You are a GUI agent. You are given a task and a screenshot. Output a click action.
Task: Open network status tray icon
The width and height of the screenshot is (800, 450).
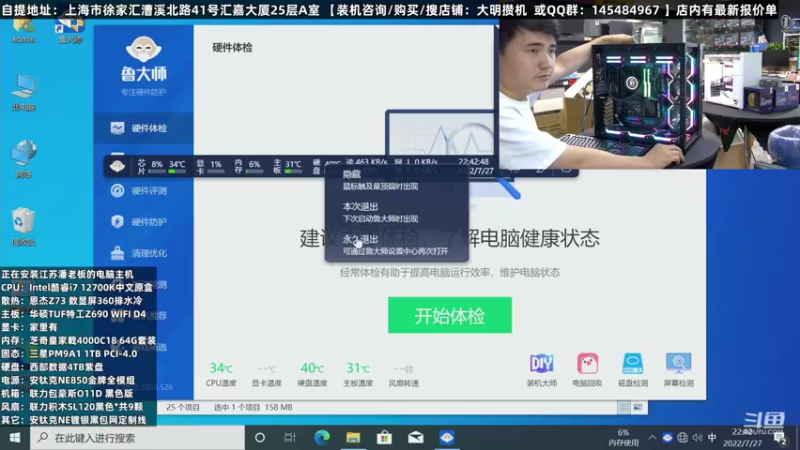pyautogui.click(x=682, y=438)
